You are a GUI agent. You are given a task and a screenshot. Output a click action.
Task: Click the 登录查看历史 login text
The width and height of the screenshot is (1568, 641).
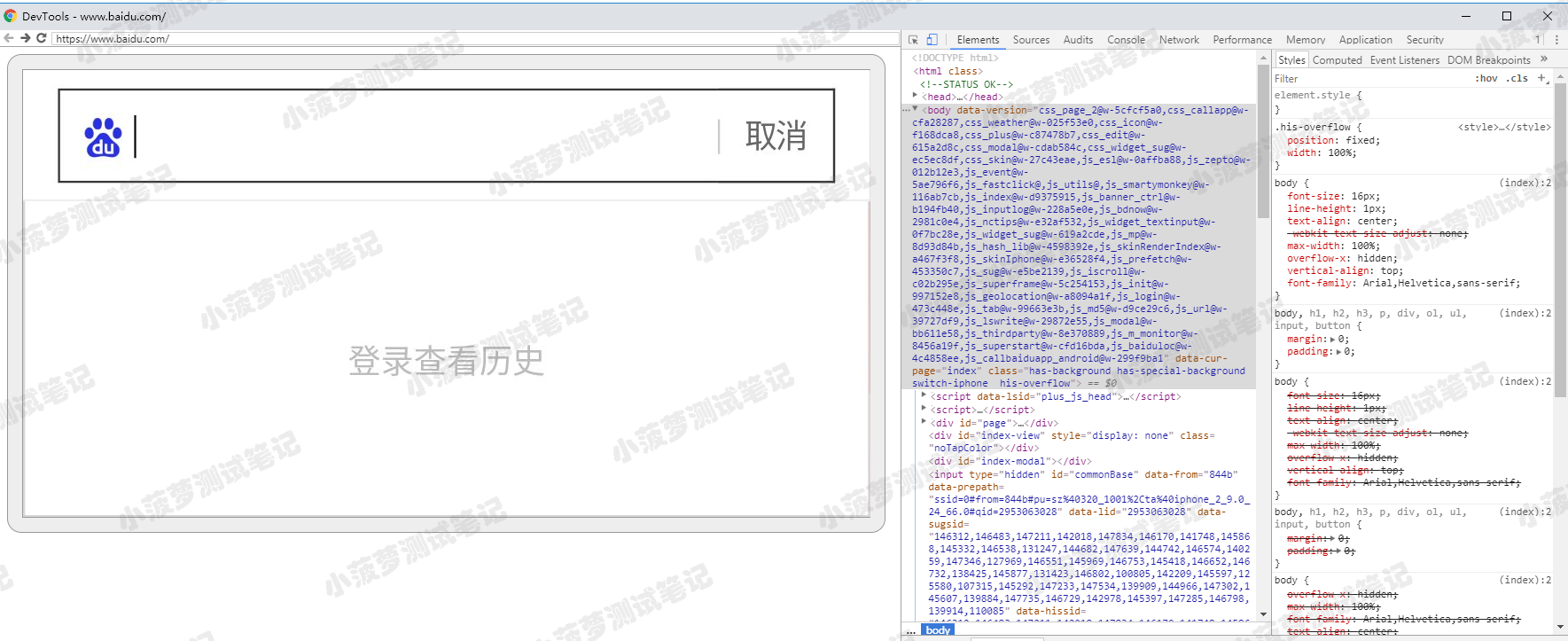(x=446, y=361)
